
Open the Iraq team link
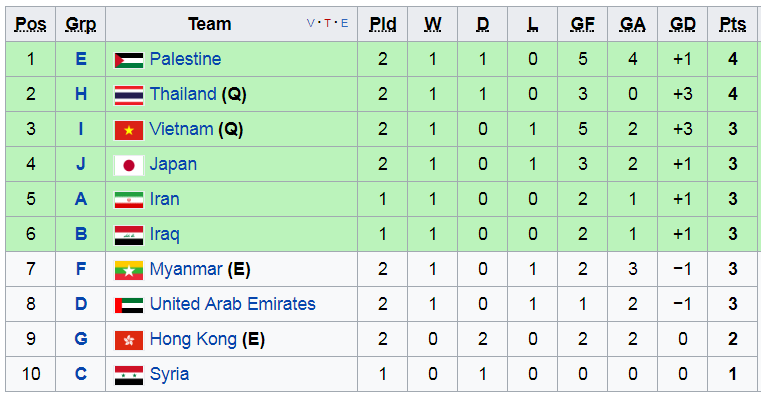point(165,234)
